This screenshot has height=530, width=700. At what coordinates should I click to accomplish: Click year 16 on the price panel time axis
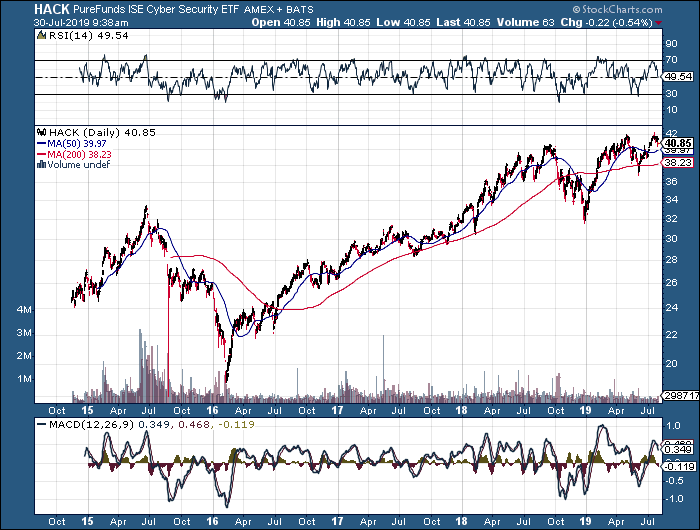pyautogui.click(x=212, y=410)
